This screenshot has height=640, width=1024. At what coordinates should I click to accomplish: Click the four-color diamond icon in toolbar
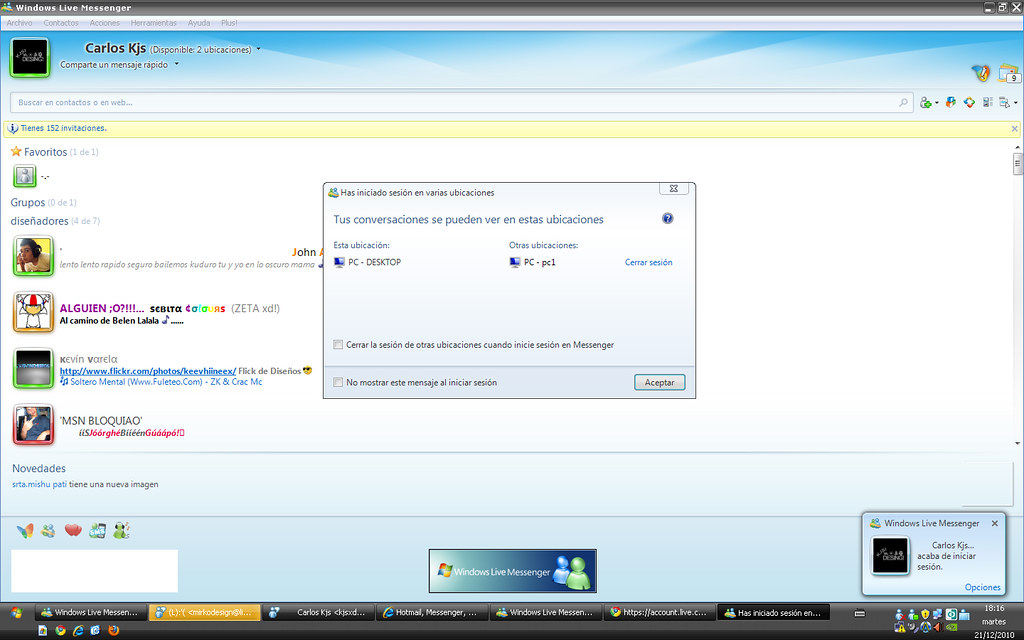pyautogui.click(x=969, y=102)
